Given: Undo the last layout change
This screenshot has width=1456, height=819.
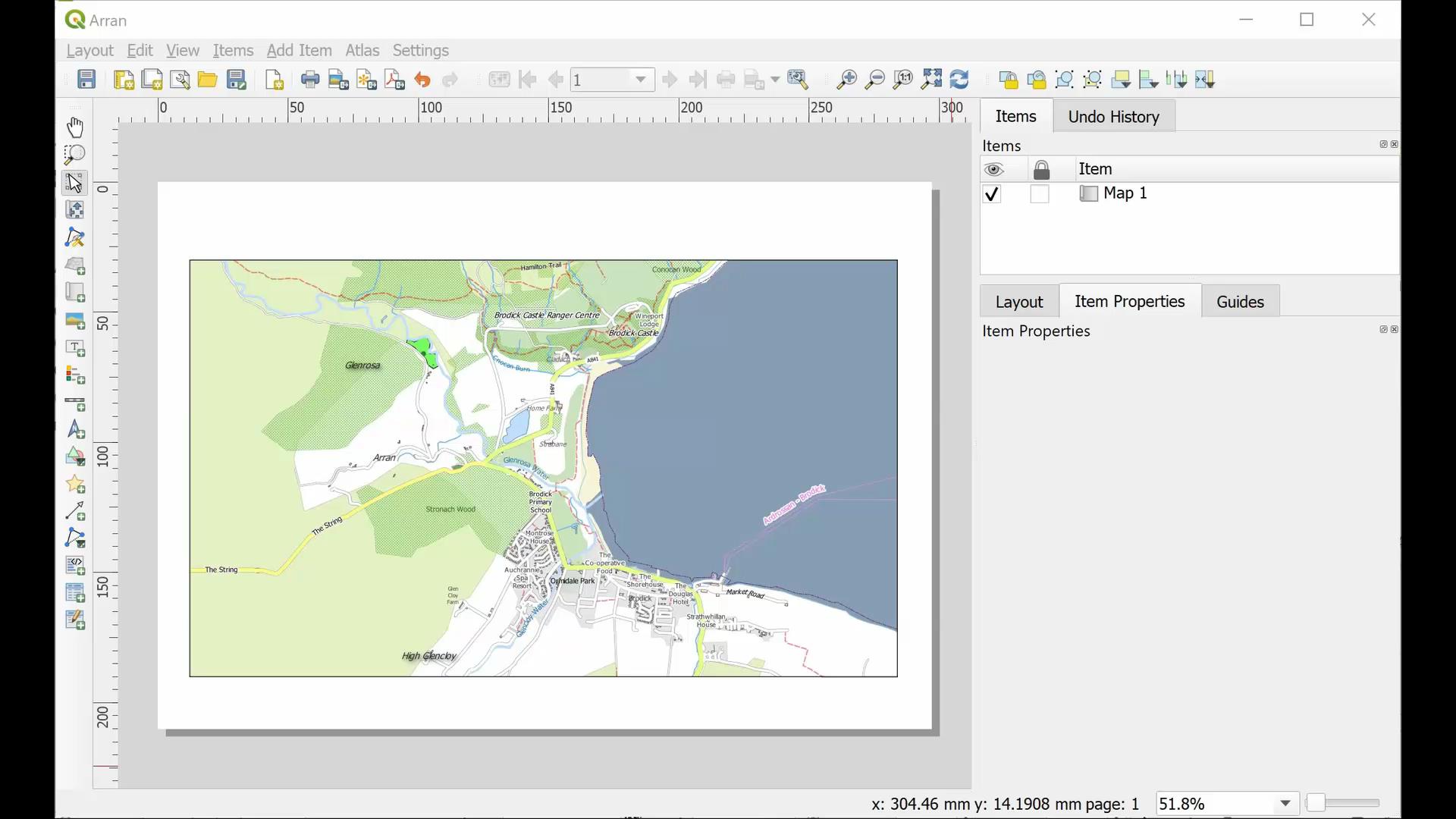Looking at the screenshot, I should [423, 79].
